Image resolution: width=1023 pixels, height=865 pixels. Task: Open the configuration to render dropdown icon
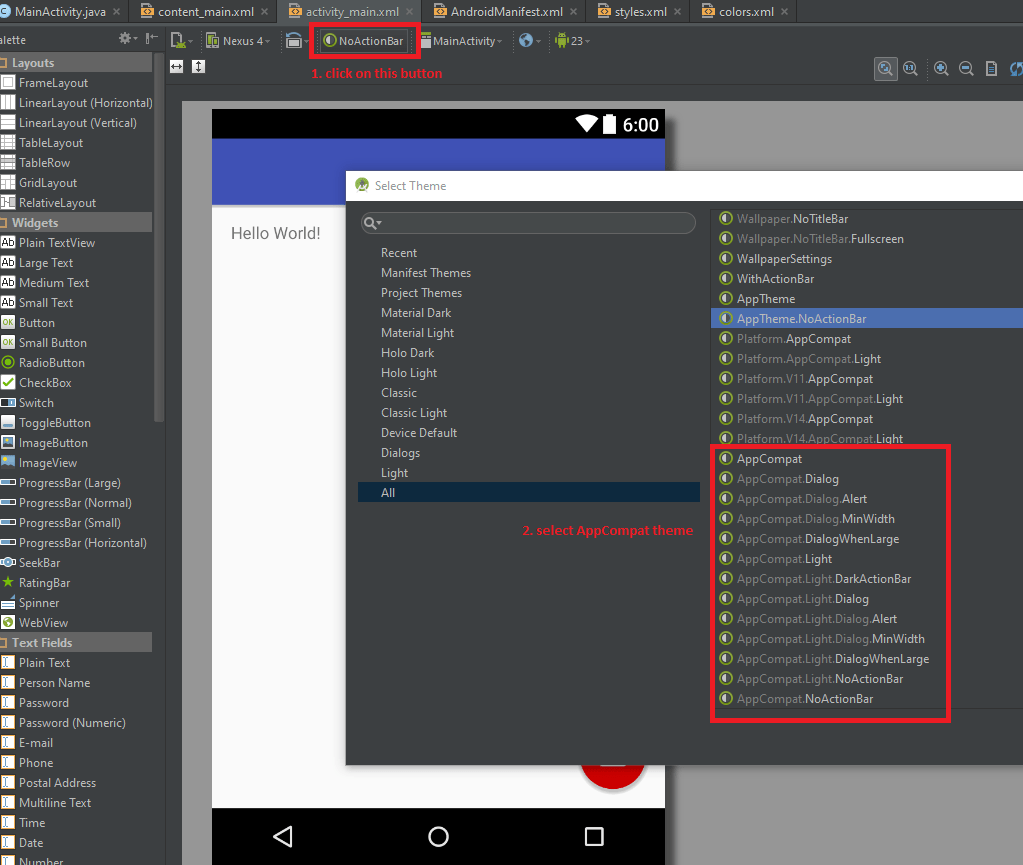[x=181, y=40]
